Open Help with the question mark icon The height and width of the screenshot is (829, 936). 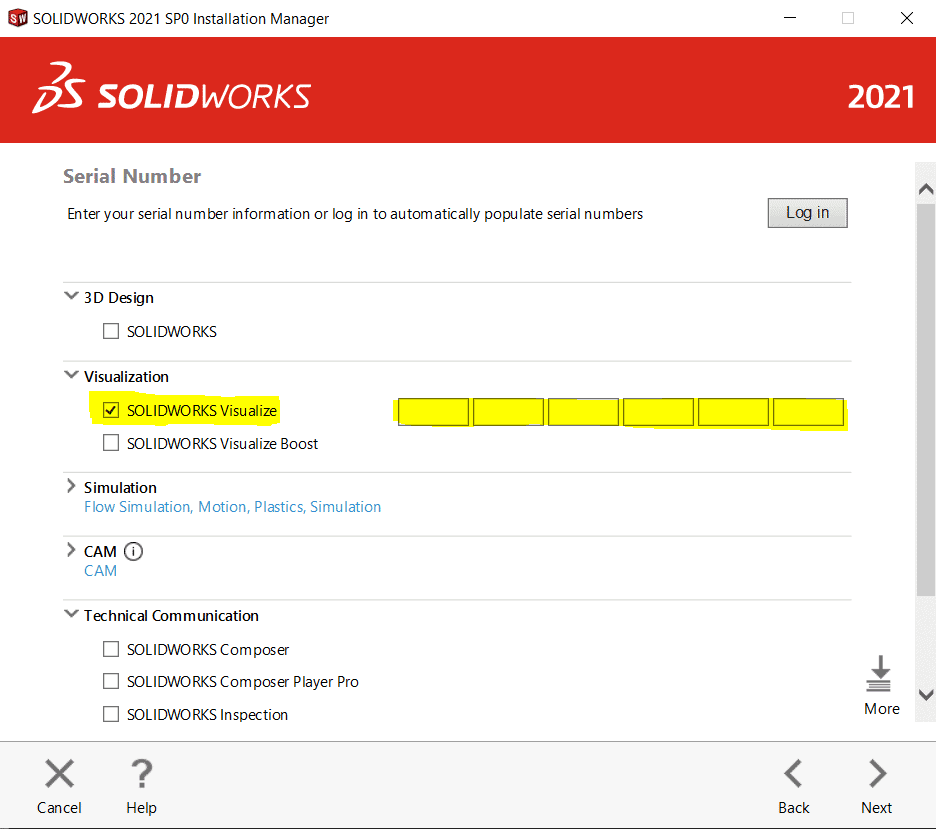click(x=141, y=773)
